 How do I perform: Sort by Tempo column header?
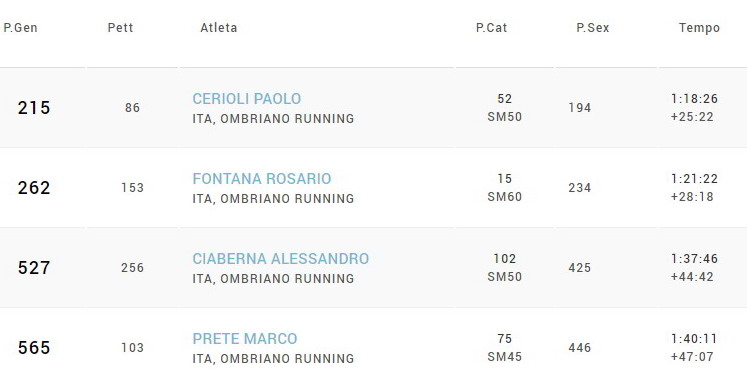pos(699,28)
